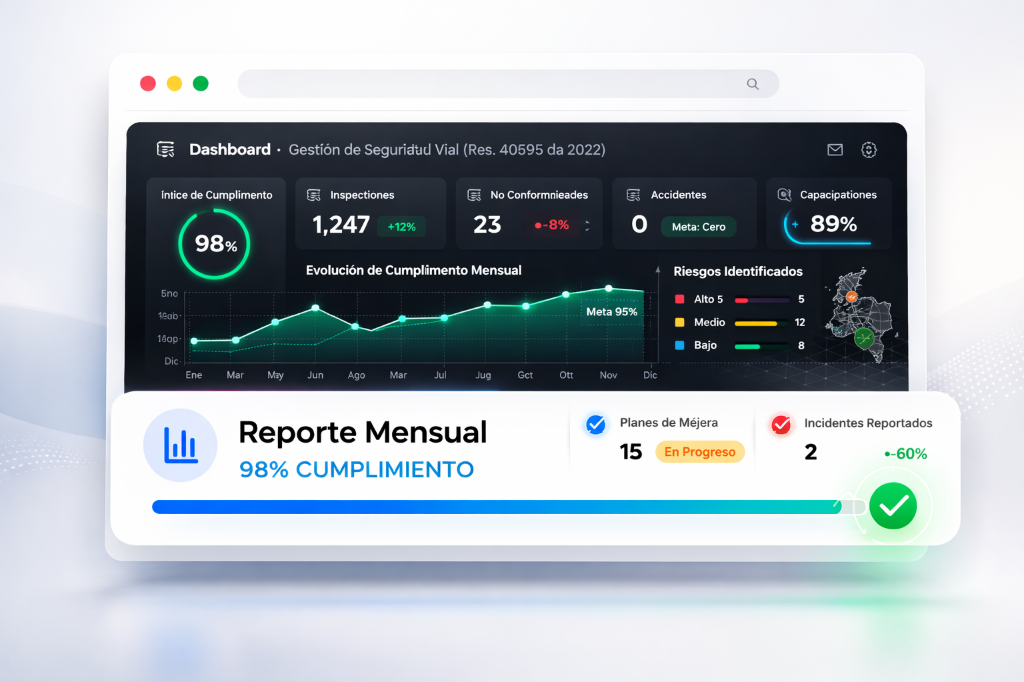Click the green completion checkmark circle

tap(893, 507)
